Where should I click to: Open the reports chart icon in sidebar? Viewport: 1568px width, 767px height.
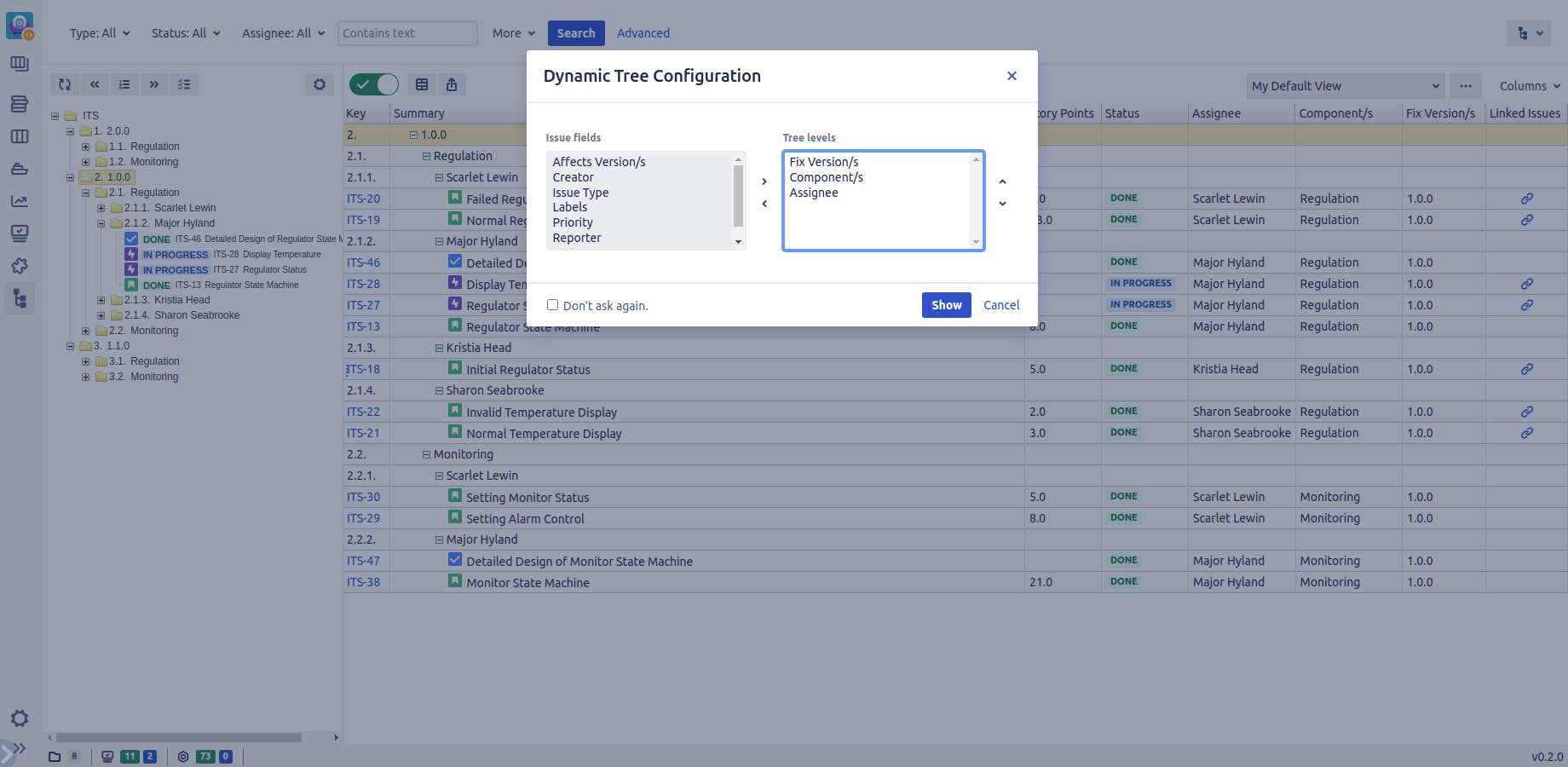coord(20,201)
